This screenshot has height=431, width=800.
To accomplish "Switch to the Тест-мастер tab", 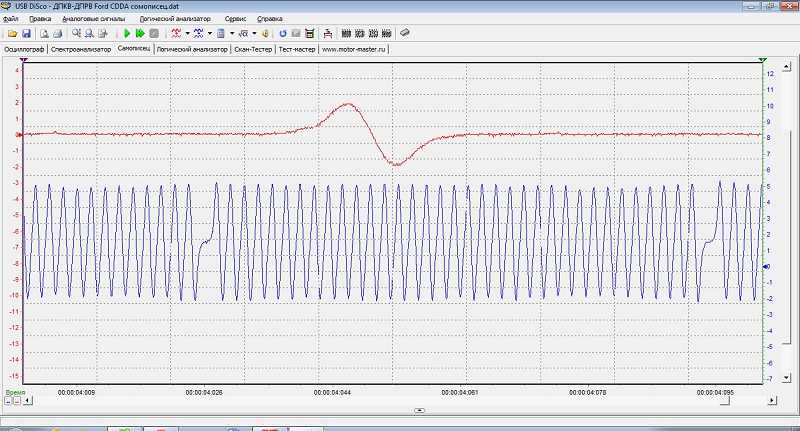I will (297, 49).
